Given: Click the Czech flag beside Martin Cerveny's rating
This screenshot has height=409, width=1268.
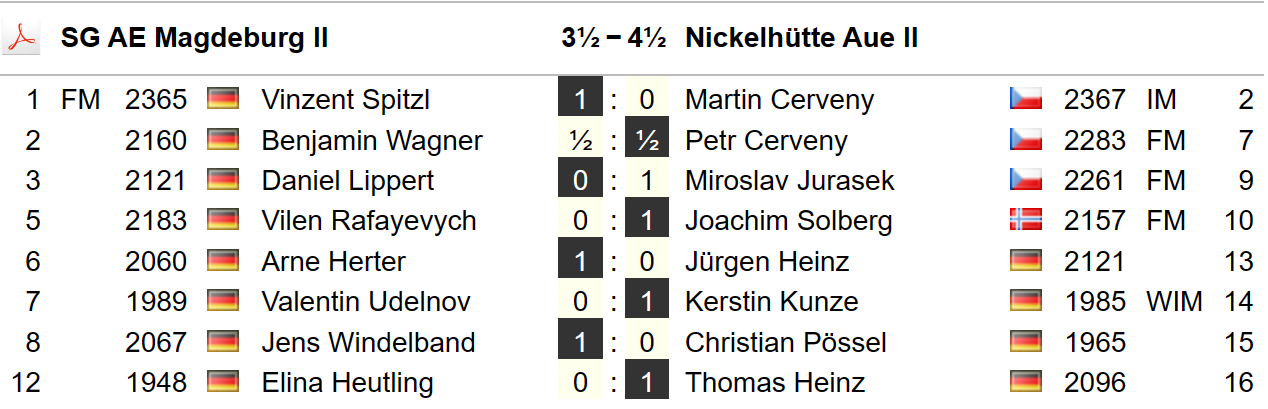Looking at the screenshot, I should pos(1026,99).
